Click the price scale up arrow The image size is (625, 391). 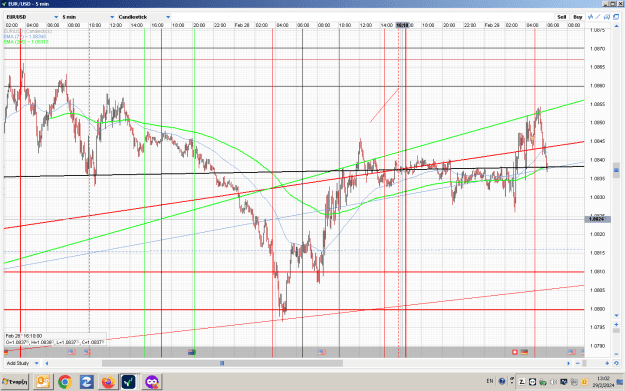pos(616,26)
